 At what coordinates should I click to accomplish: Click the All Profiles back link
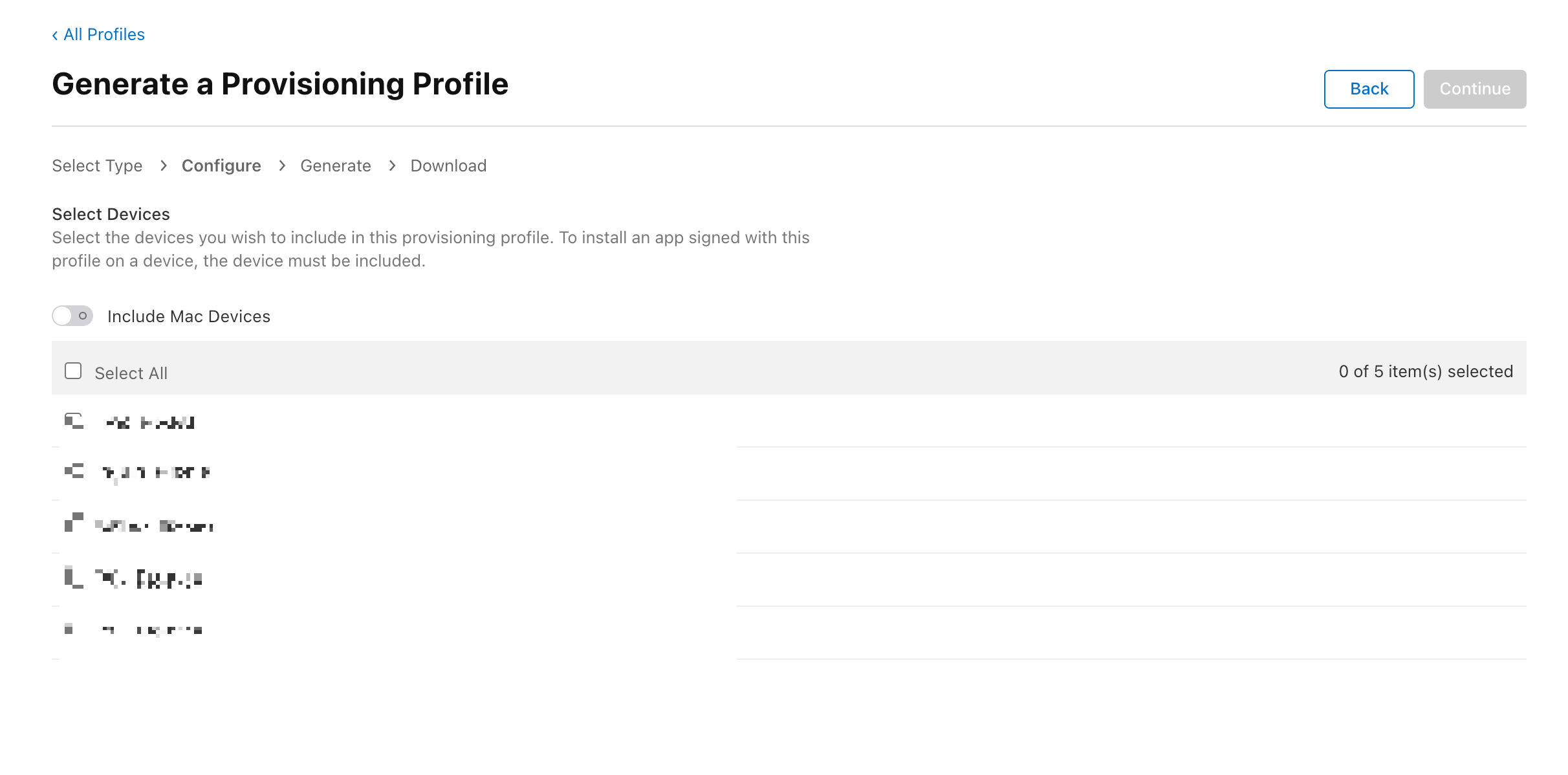(103, 35)
